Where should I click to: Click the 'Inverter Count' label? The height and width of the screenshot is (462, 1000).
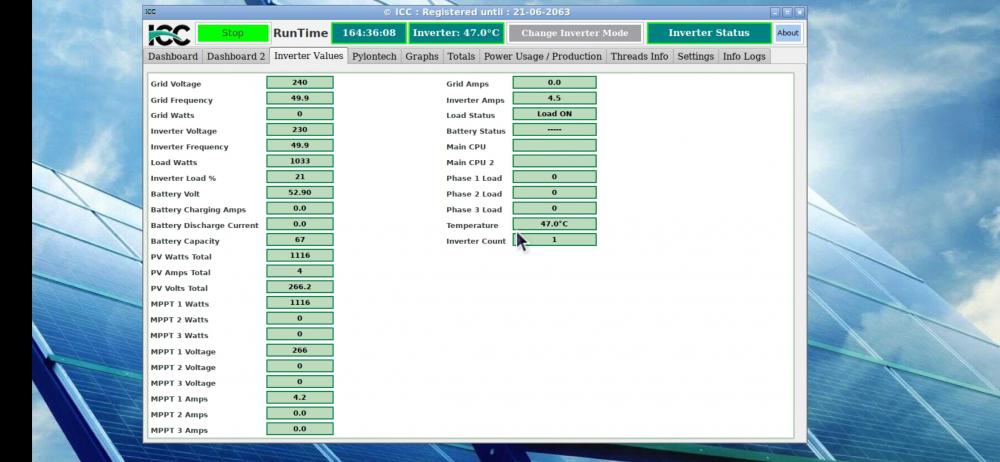[476, 241]
